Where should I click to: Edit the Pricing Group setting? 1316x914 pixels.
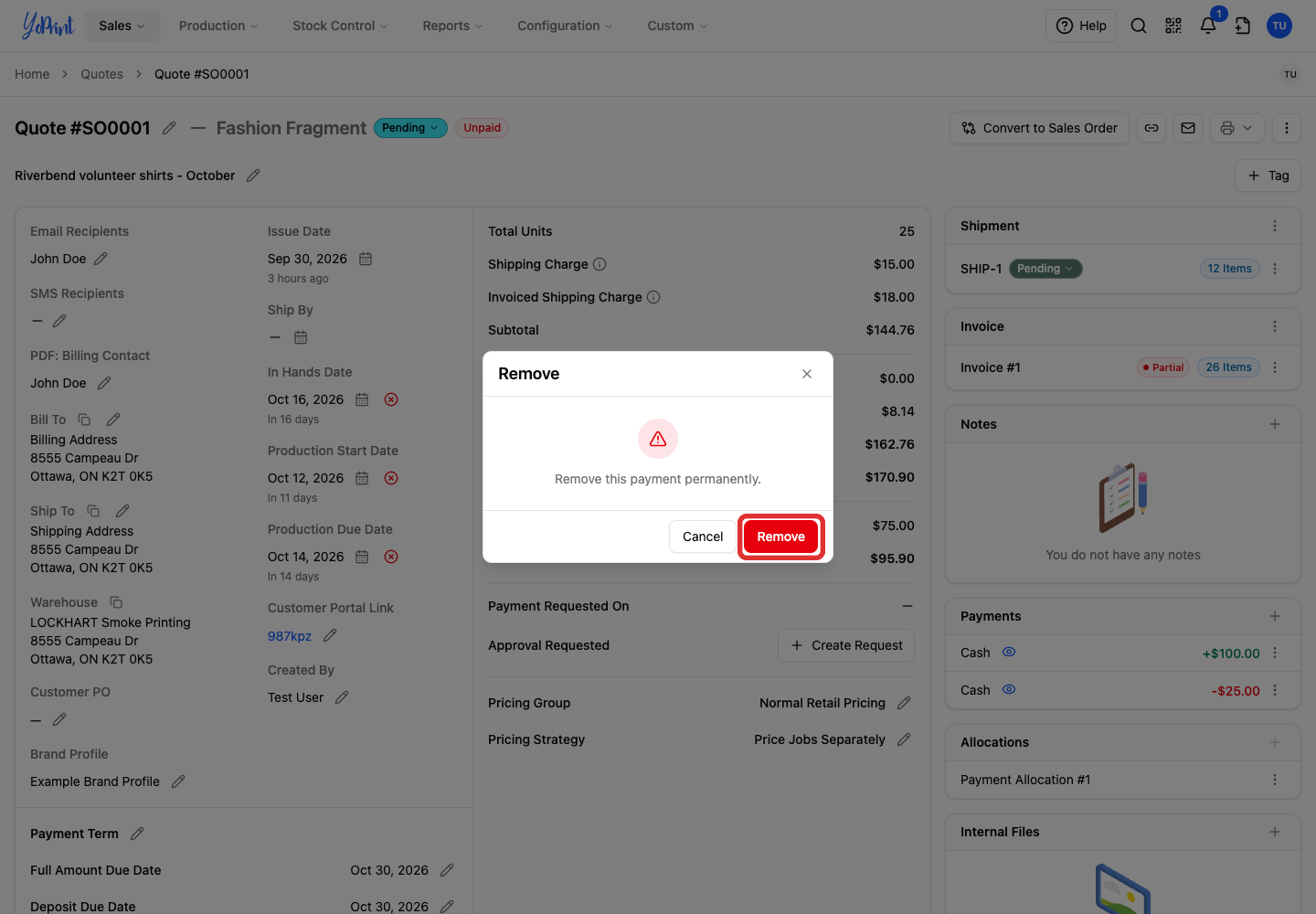pyautogui.click(x=904, y=703)
